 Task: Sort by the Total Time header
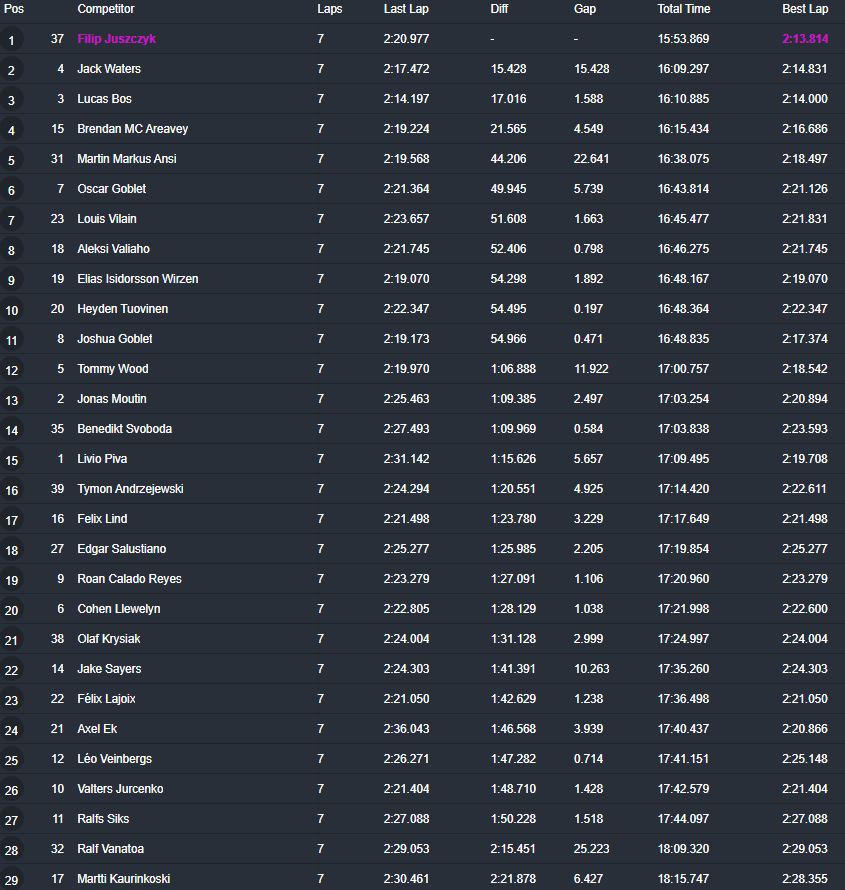click(683, 9)
